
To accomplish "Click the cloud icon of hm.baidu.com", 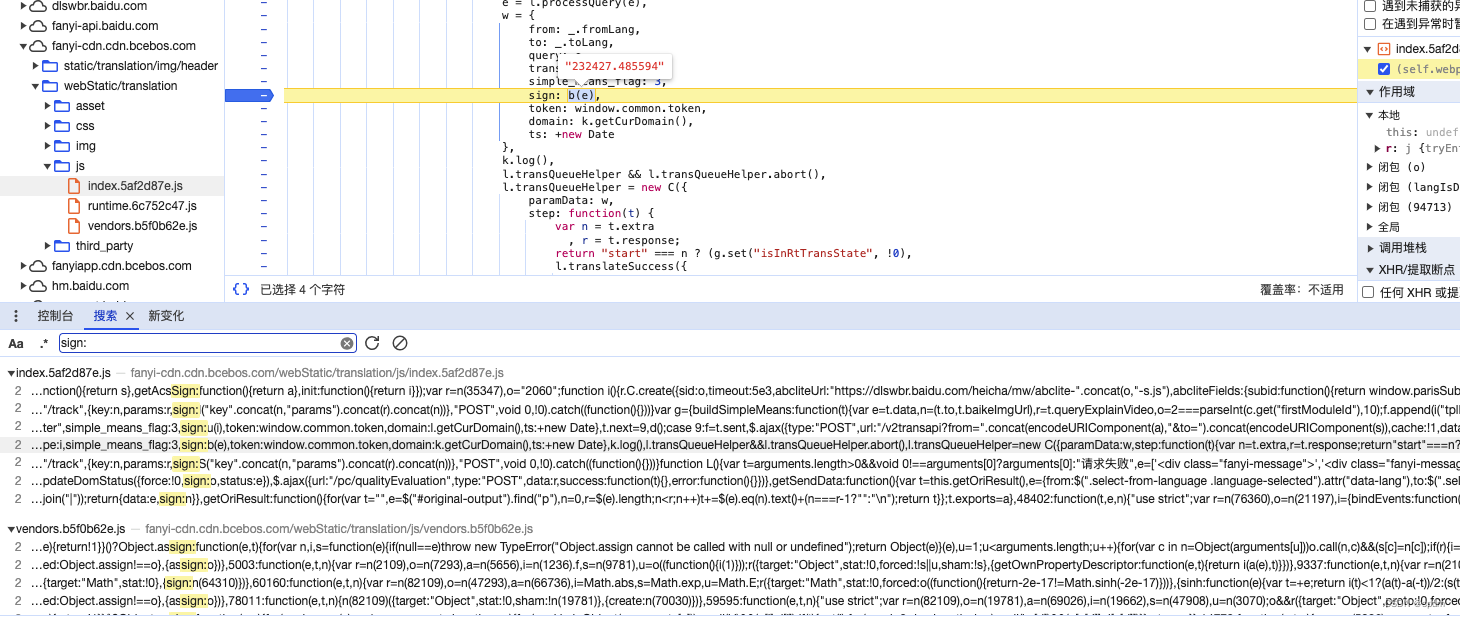I will point(38,286).
